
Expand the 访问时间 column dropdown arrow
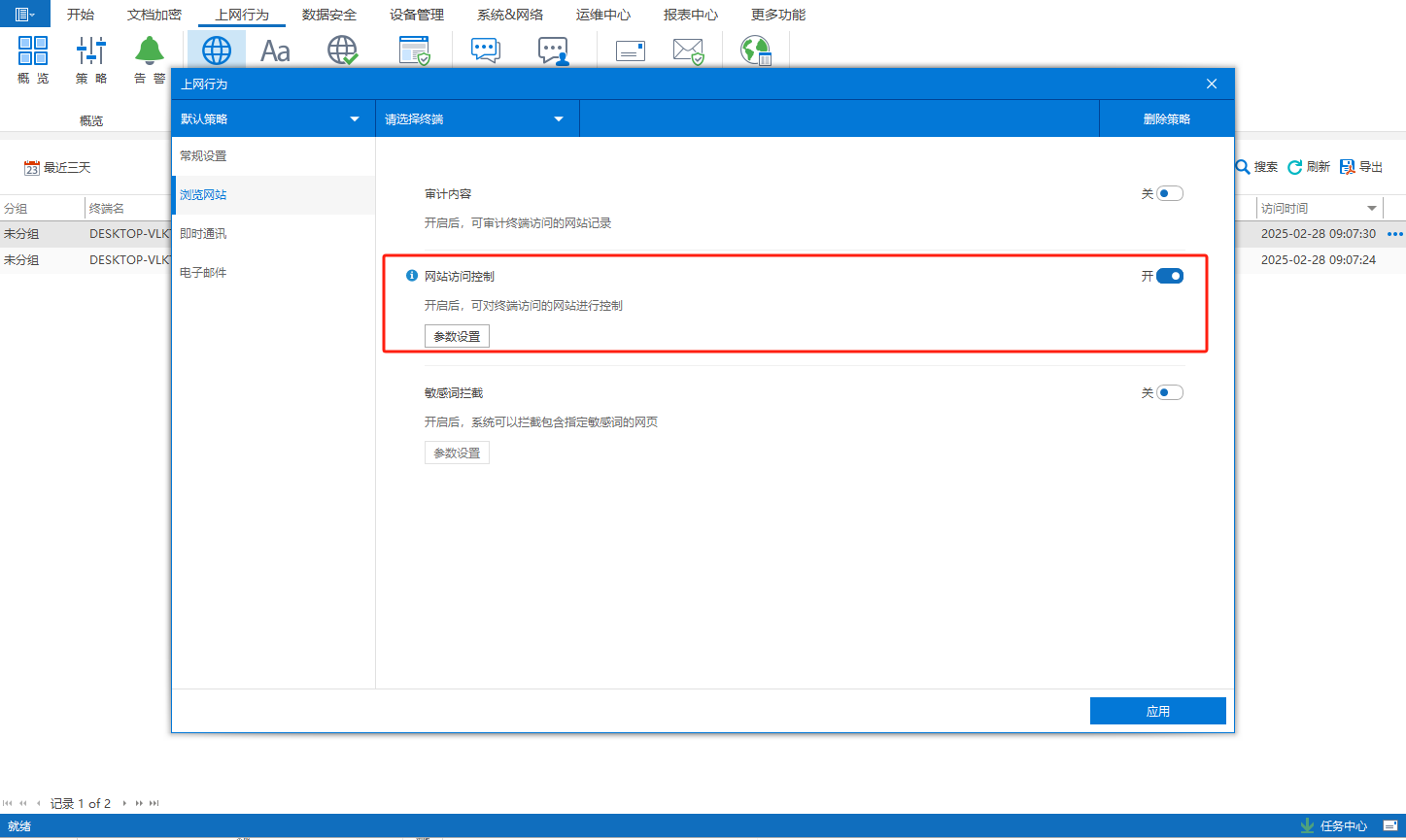tap(1372, 209)
